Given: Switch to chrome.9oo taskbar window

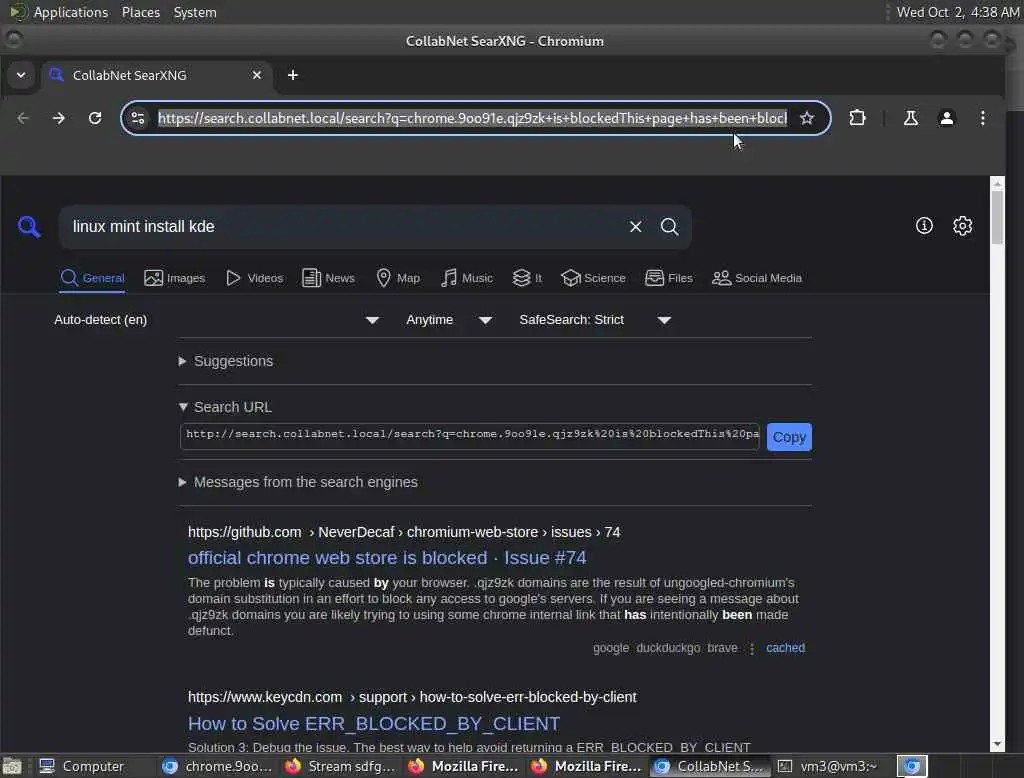Looking at the screenshot, I should click(x=217, y=766).
